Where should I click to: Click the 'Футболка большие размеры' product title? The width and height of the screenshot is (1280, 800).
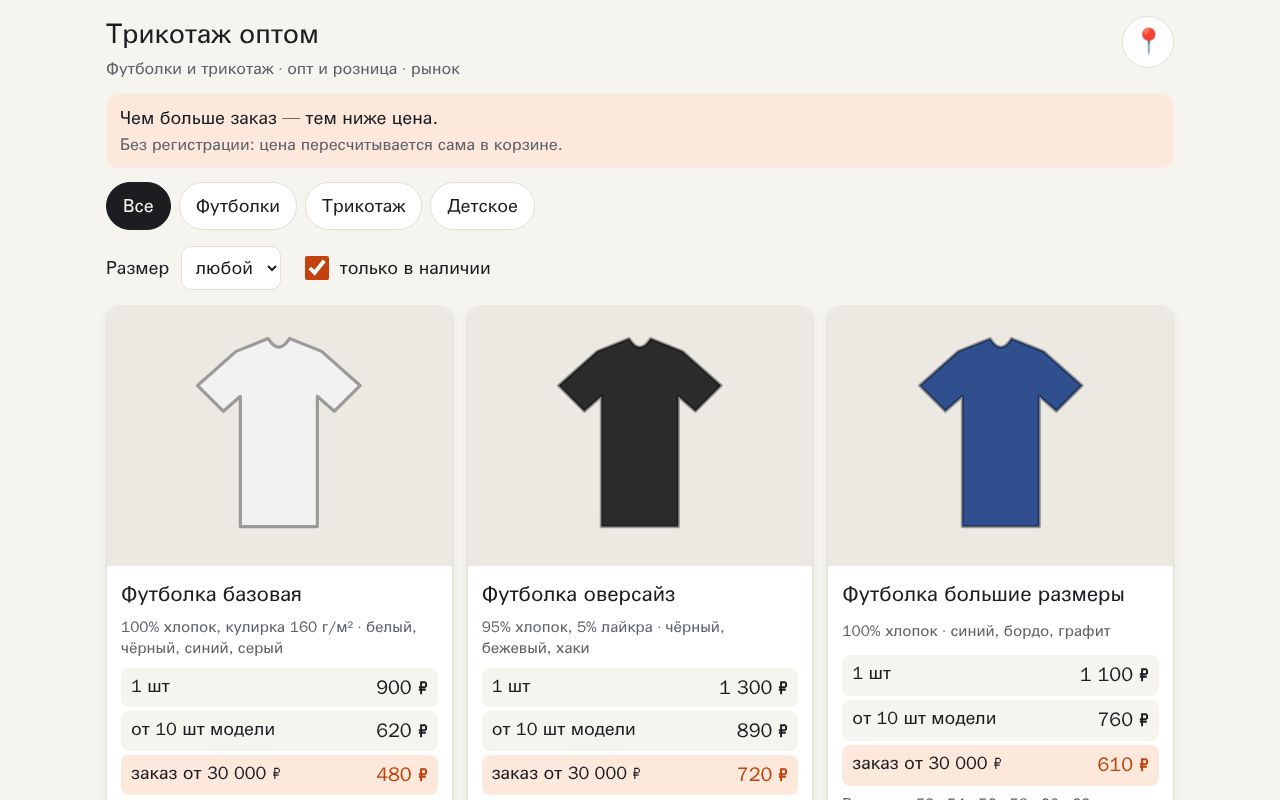pos(983,594)
